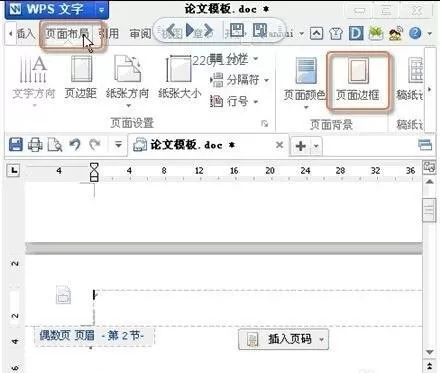Image resolution: width=440 pixels, height=373 pixels.
Task: Launch the 页面设置 dialog via corner launcher
Action: 265,124
